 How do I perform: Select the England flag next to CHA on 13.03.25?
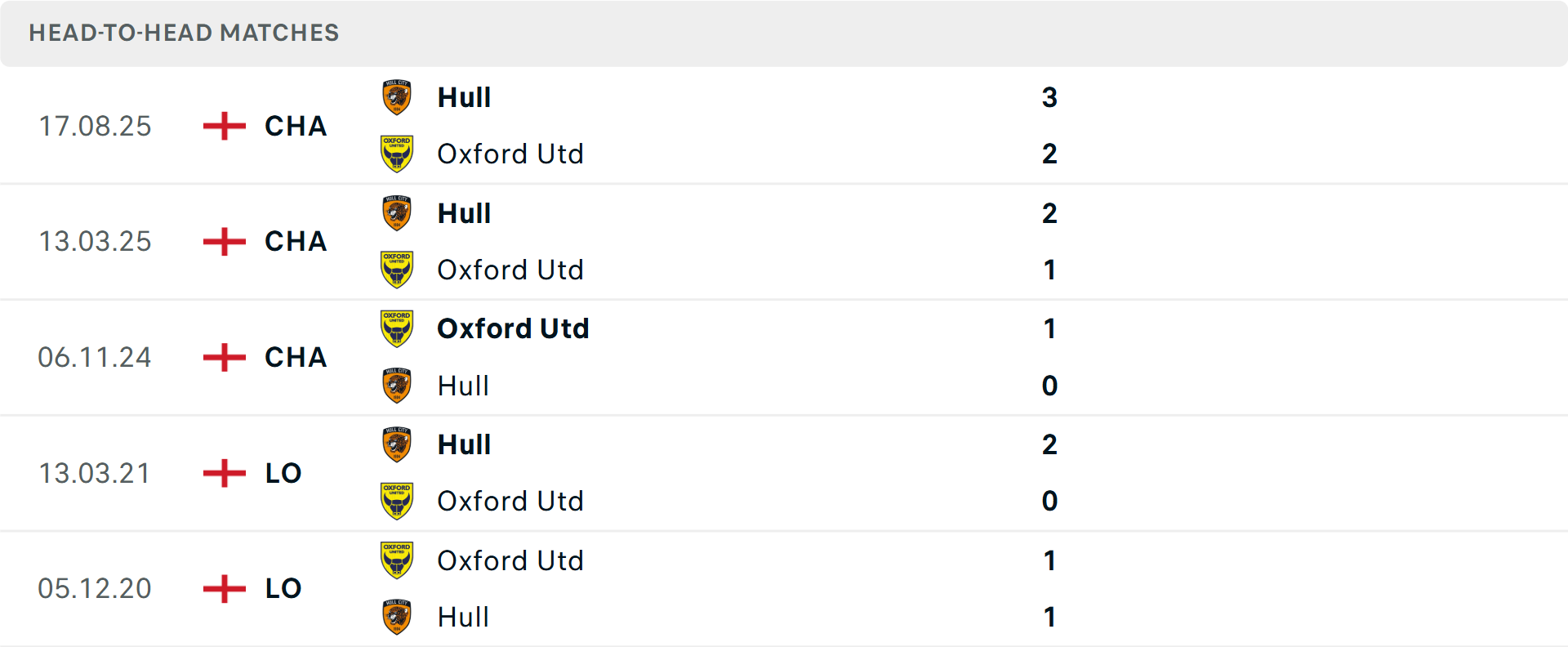tap(222, 241)
